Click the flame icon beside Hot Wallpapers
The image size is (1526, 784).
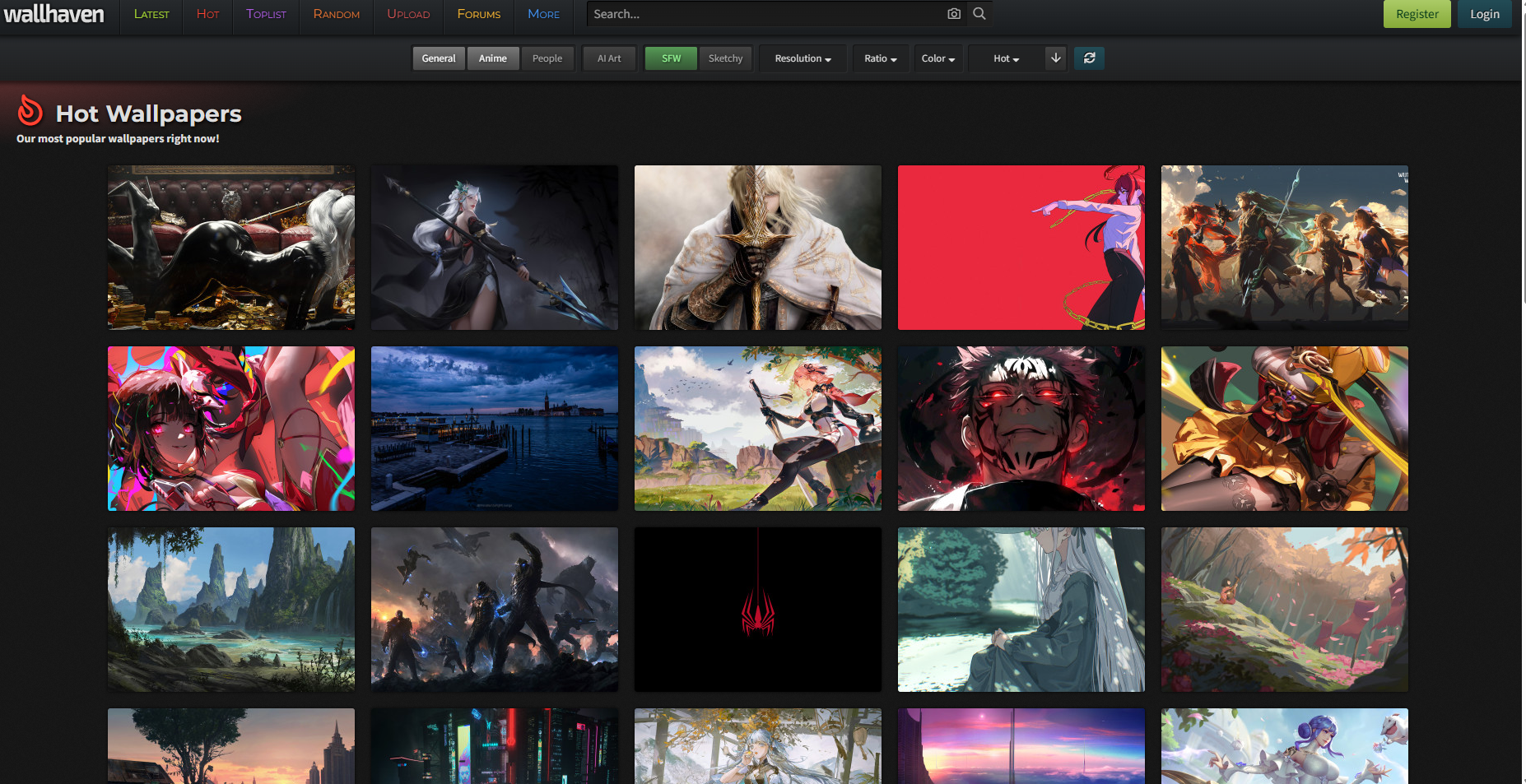coord(30,110)
